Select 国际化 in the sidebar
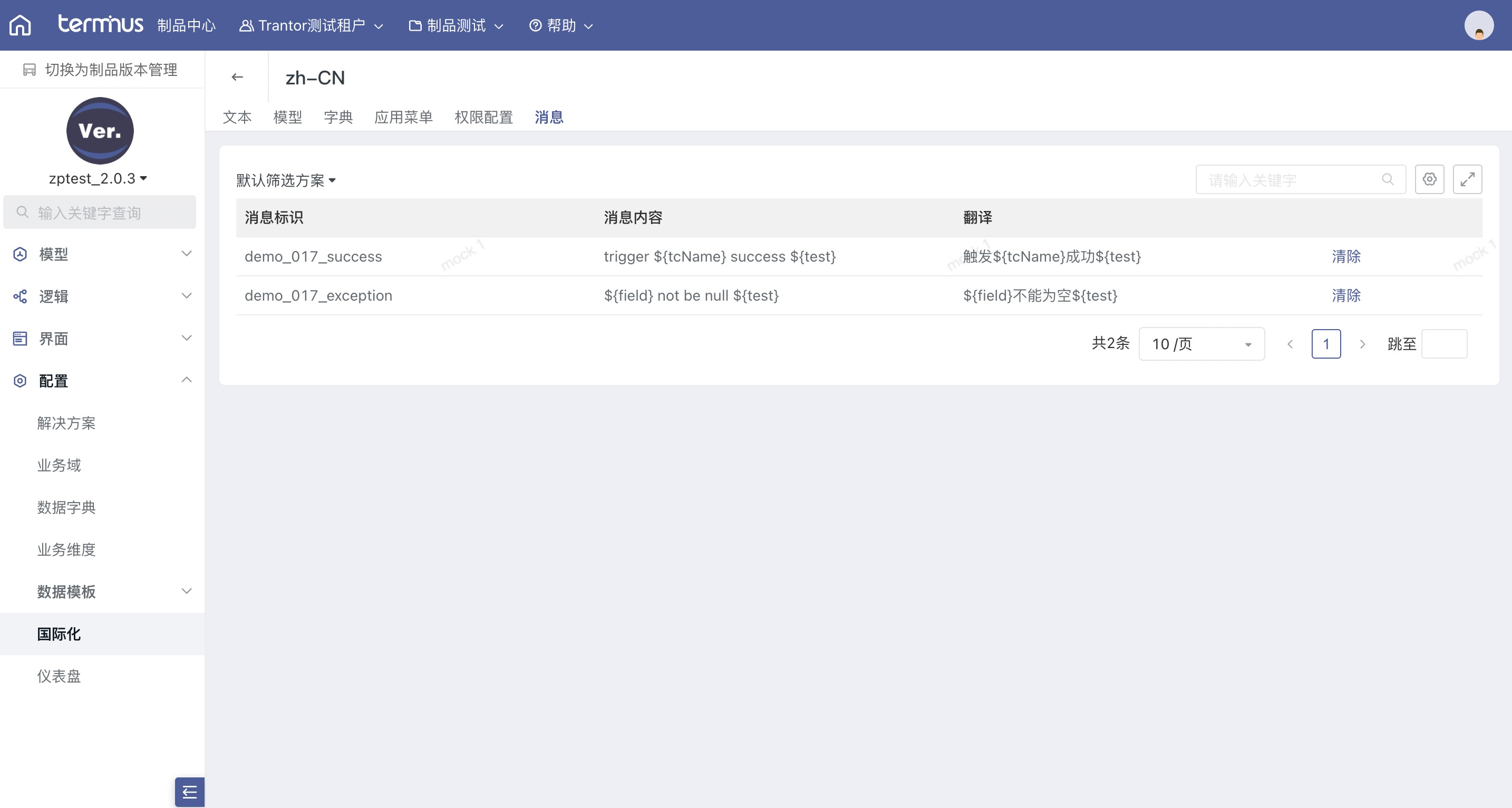The width and height of the screenshot is (1512, 808). pos(102,633)
